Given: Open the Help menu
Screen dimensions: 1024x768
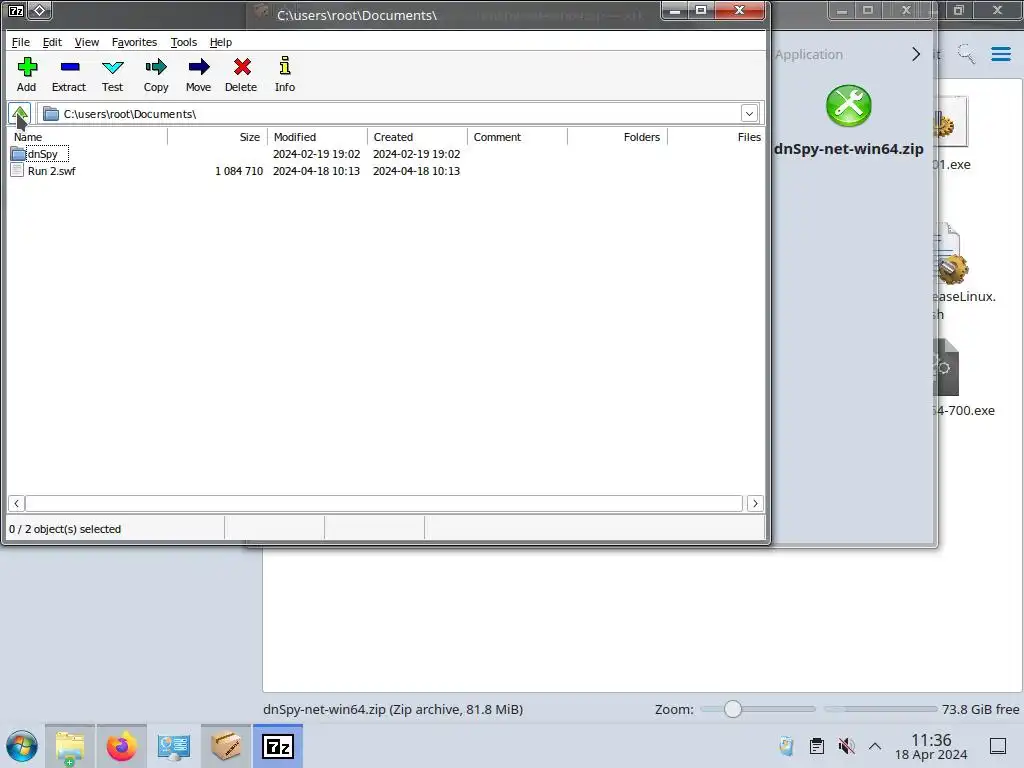Looking at the screenshot, I should point(221,42).
